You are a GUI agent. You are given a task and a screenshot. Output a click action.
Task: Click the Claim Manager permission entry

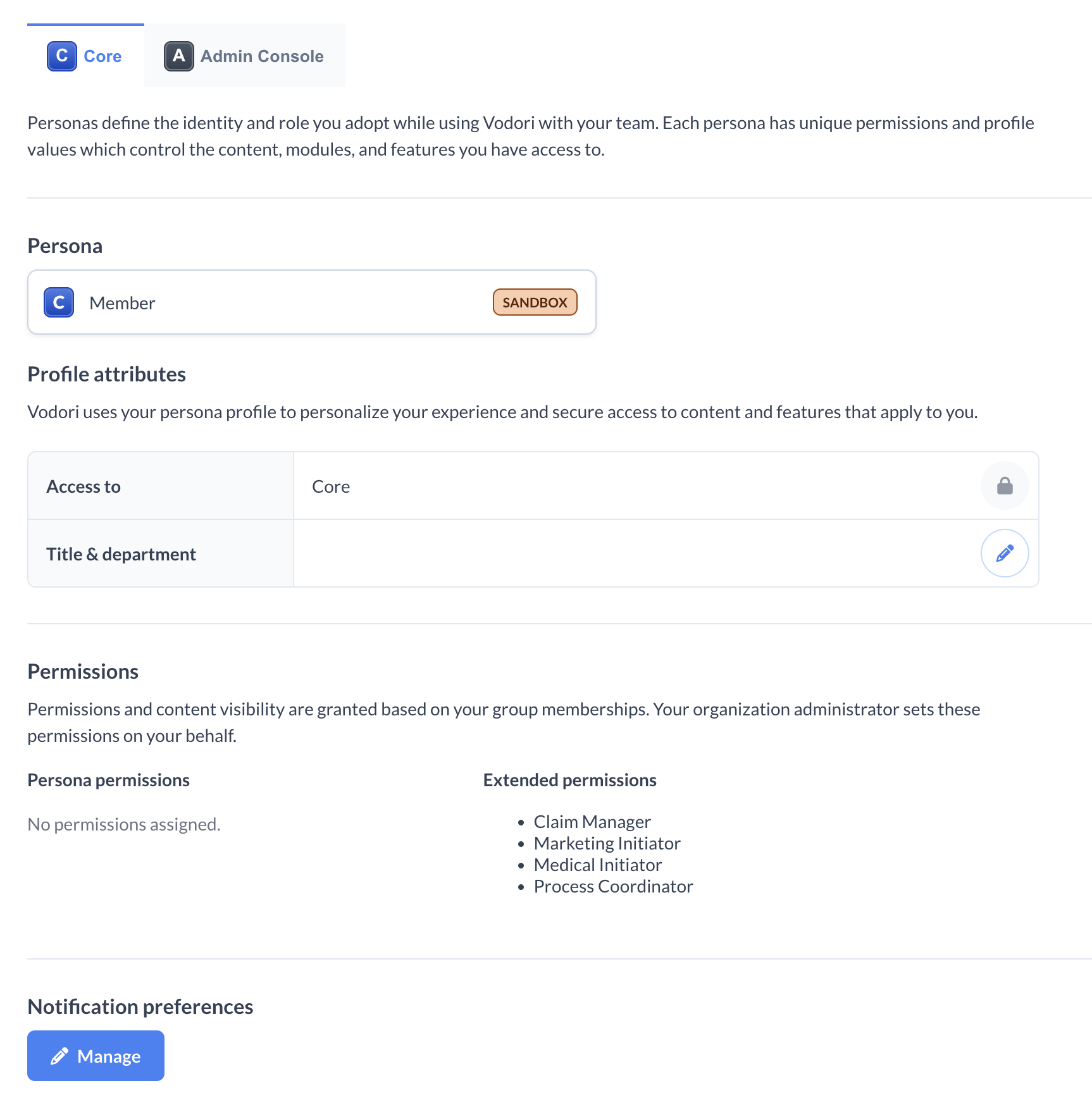pyautogui.click(x=592, y=821)
